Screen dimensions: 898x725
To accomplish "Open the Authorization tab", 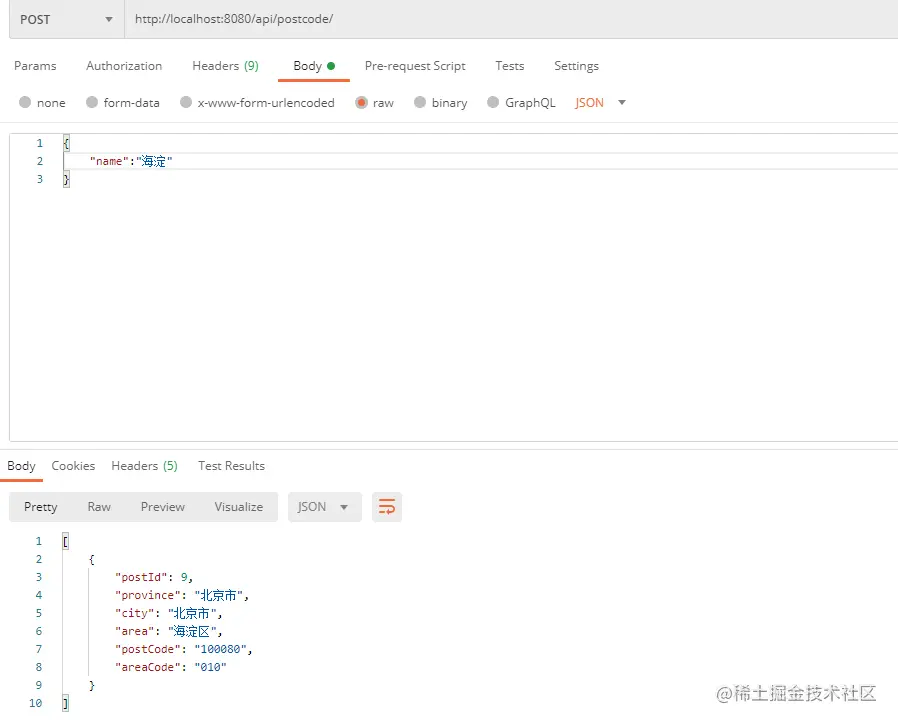I will pos(124,66).
